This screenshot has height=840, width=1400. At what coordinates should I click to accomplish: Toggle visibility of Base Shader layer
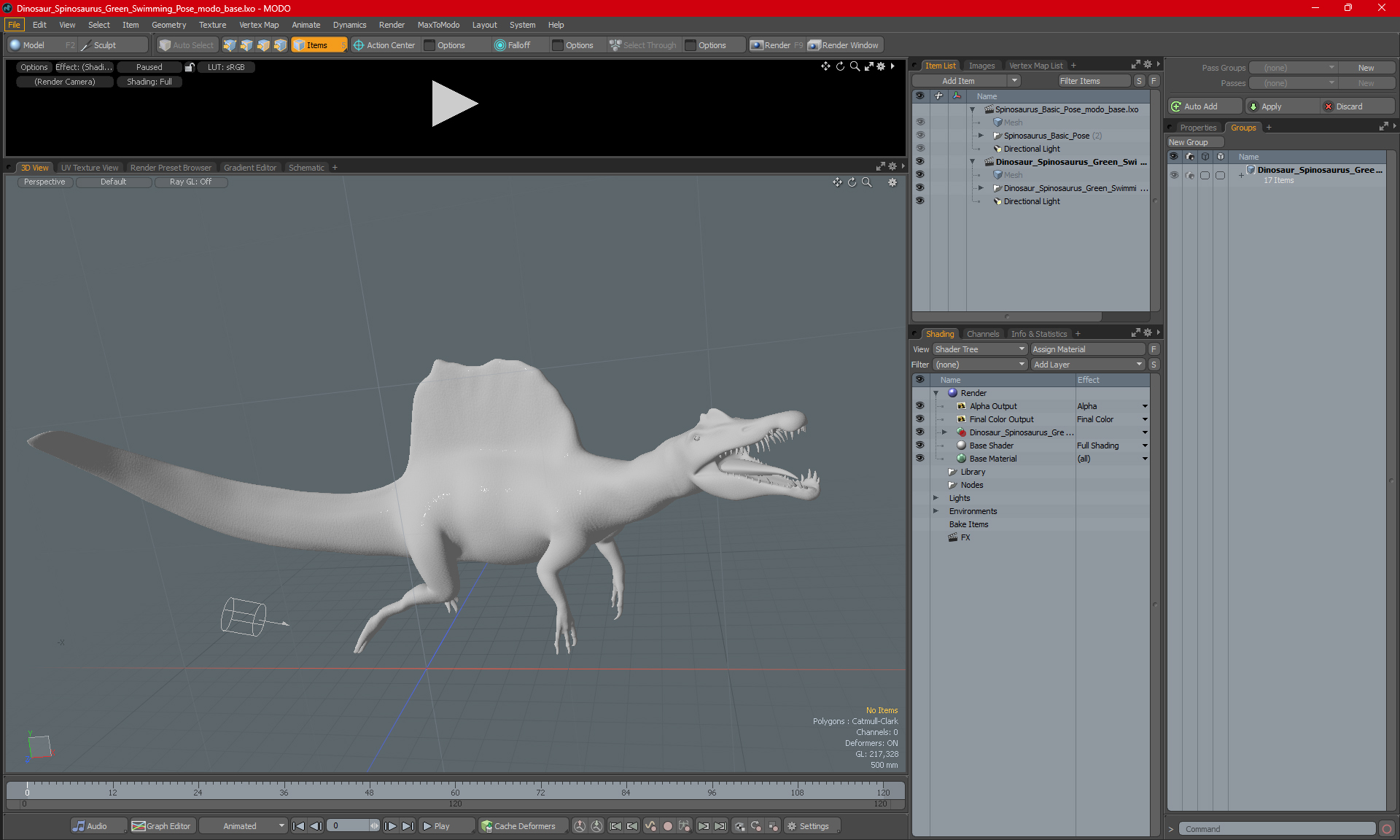919,446
